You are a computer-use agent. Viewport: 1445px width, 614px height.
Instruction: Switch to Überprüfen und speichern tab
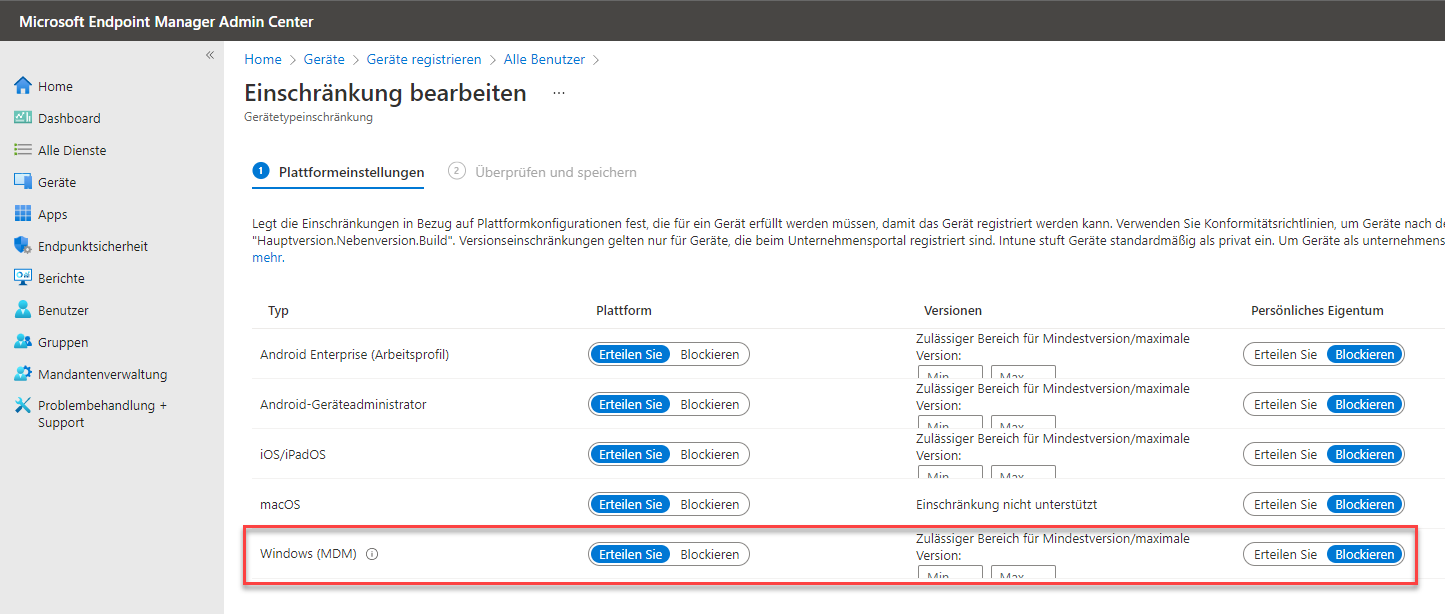[x=555, y=172]
